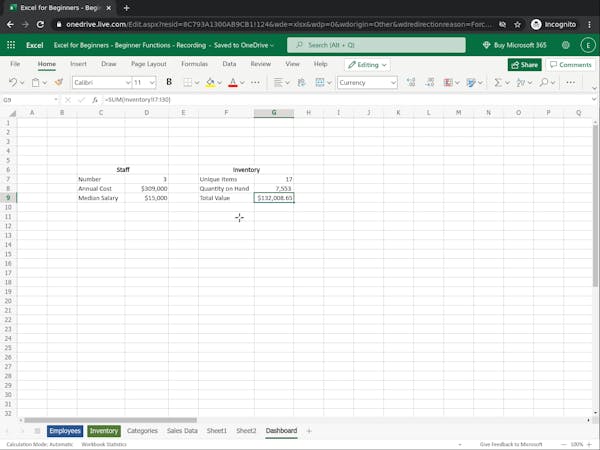Open the Sales Data sheet tab
The height and width of the screenshot is (450, 600).
[x=182, y=431]
